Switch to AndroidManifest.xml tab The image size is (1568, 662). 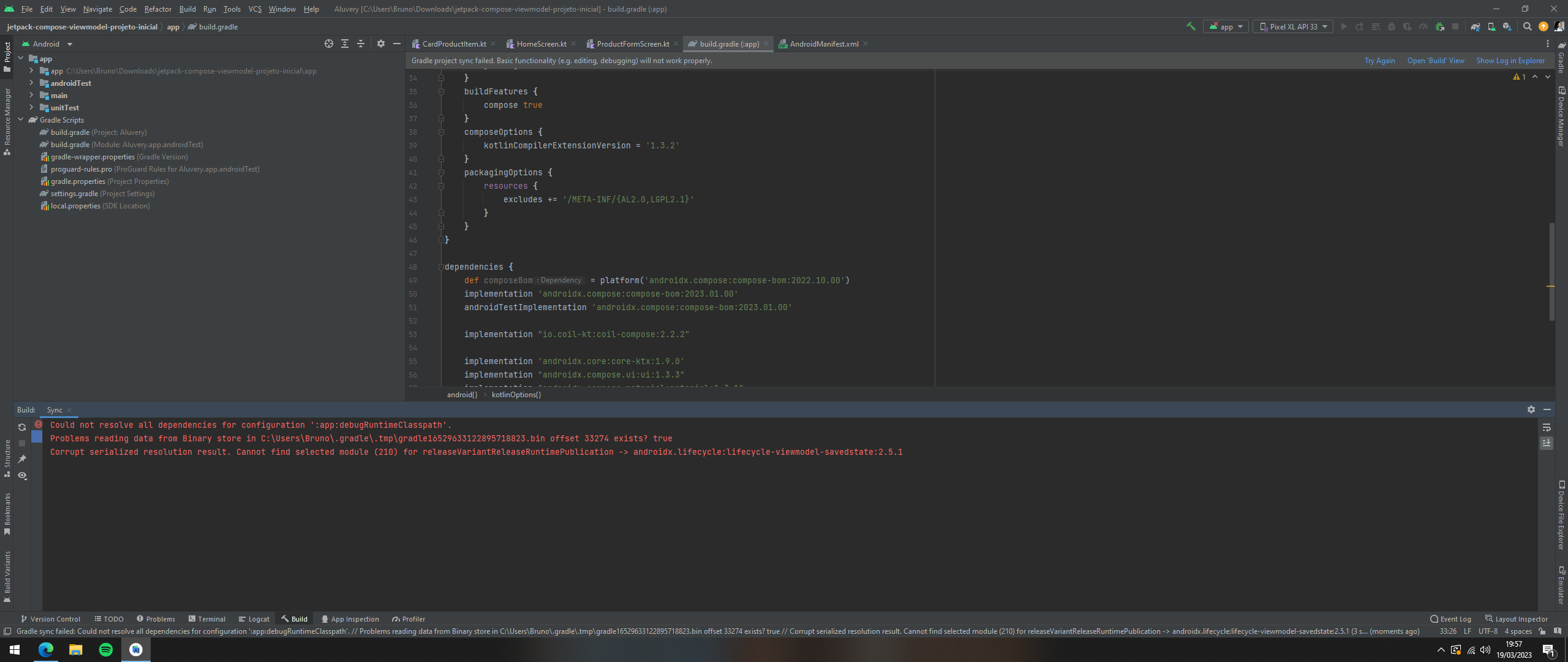824,44
